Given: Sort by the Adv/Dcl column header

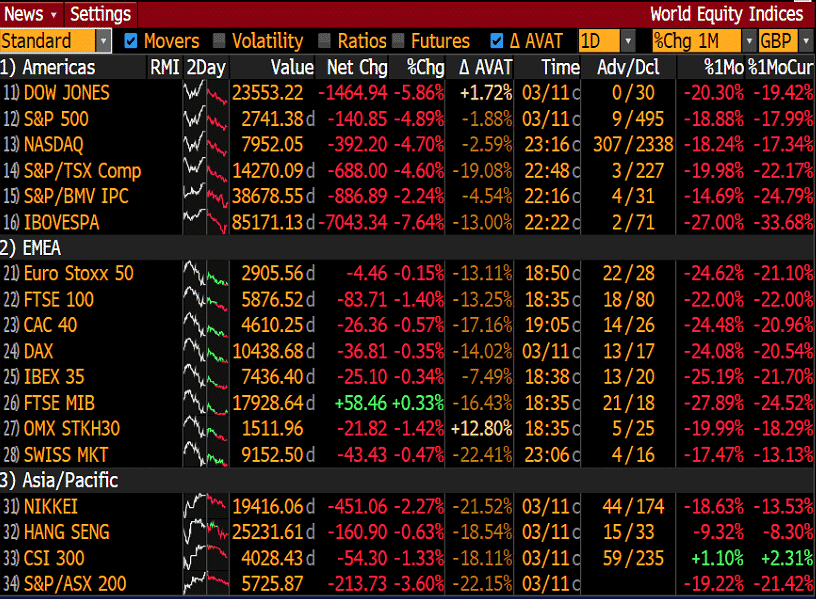Looking at the screenshot, I should click(x=628, y=67).
